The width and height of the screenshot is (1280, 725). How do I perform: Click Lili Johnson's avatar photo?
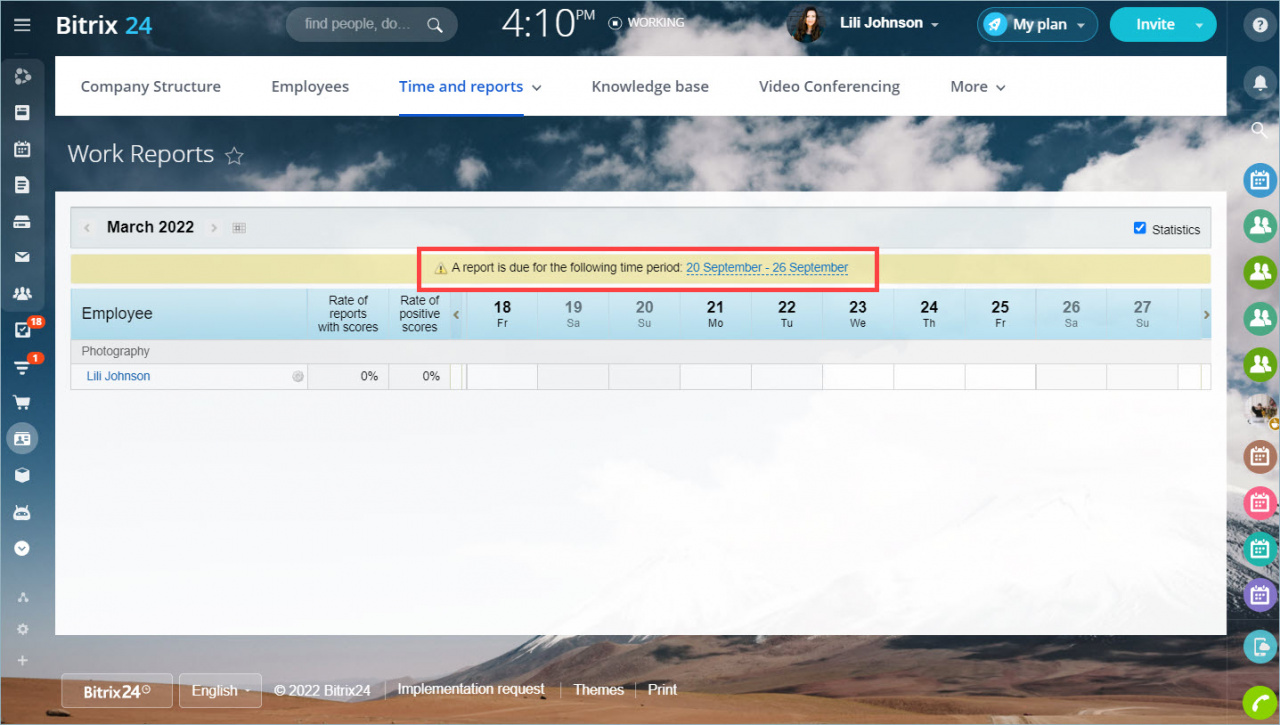point(806,24)
